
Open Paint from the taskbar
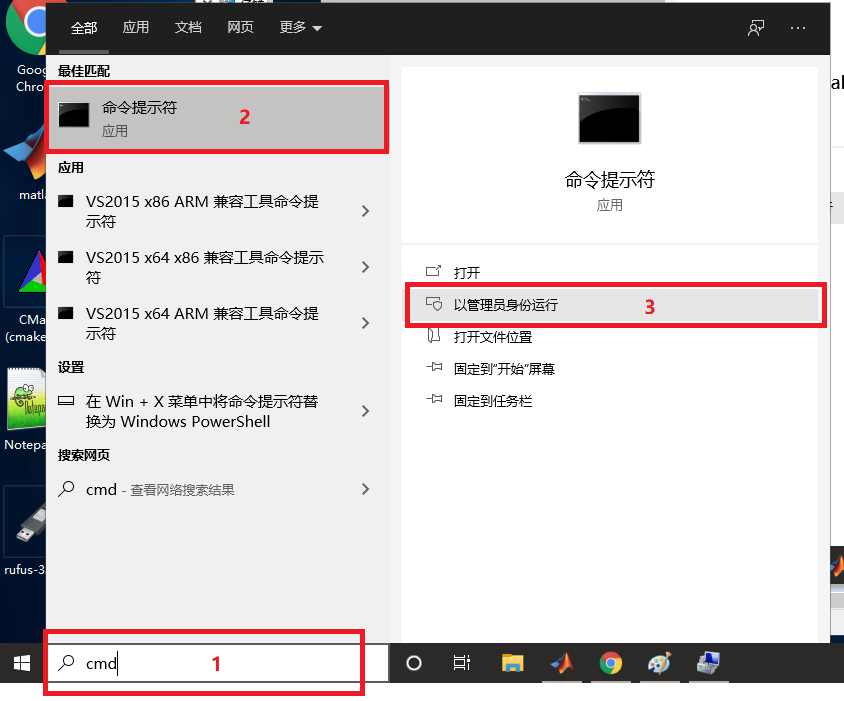(659, 663)
